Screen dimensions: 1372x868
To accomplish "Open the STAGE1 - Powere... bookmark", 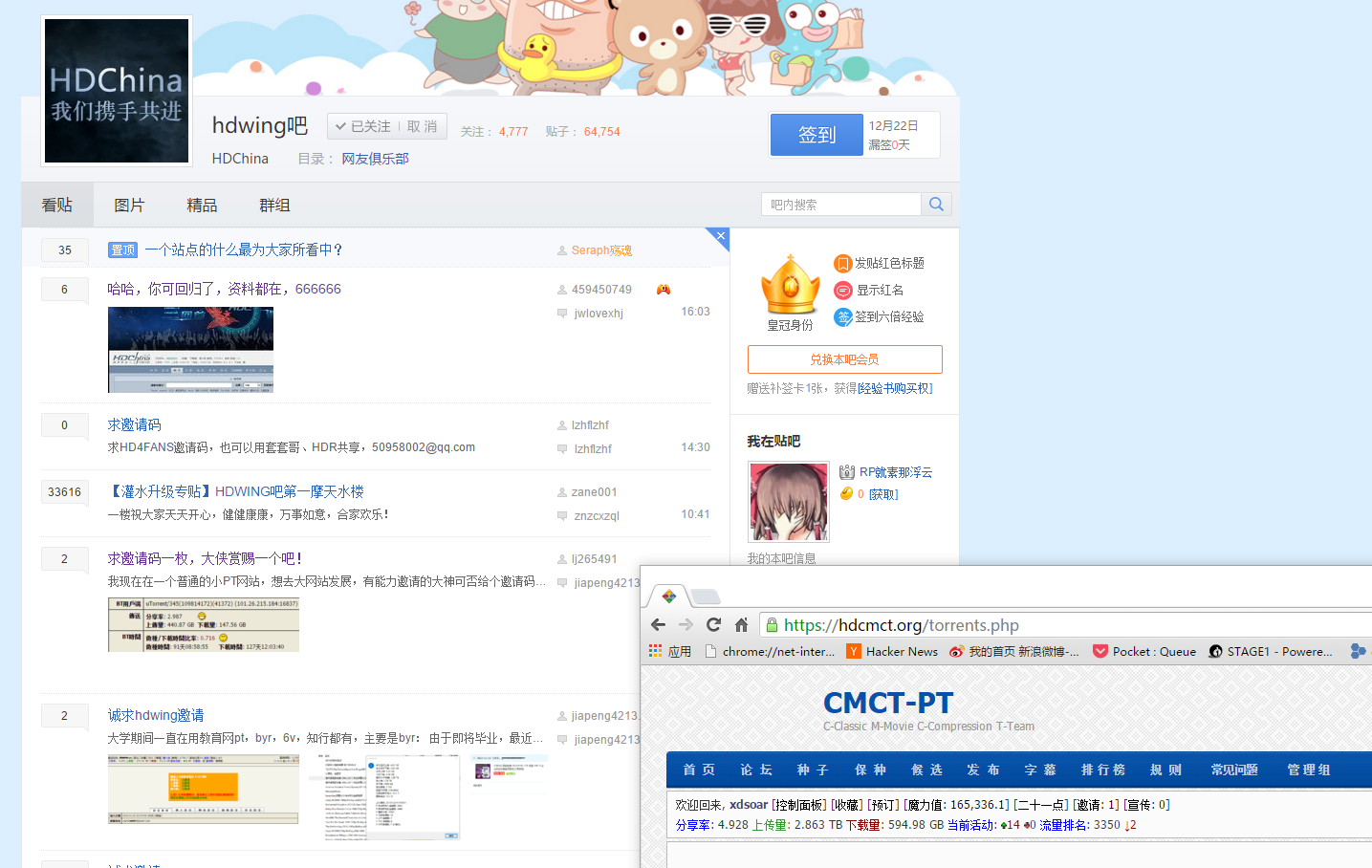I will (1271, 651).
